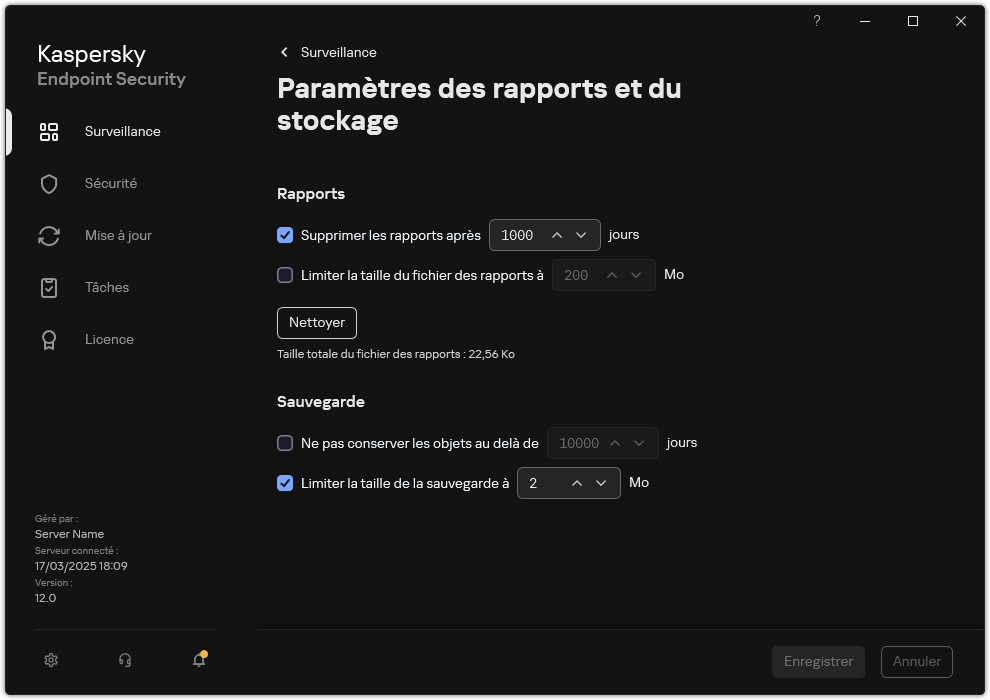Save settings with Enregistrer

[x=818, y=661]
